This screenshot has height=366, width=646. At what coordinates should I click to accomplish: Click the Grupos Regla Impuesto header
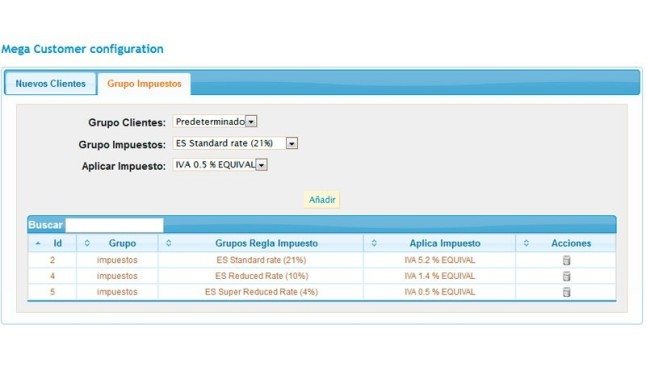(x=261, y=243)
